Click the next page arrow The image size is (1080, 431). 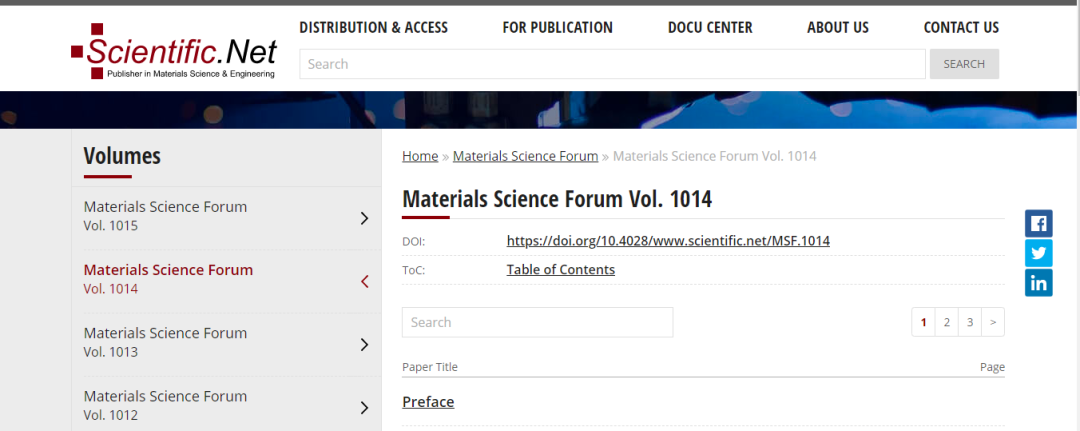coord(993,322)
